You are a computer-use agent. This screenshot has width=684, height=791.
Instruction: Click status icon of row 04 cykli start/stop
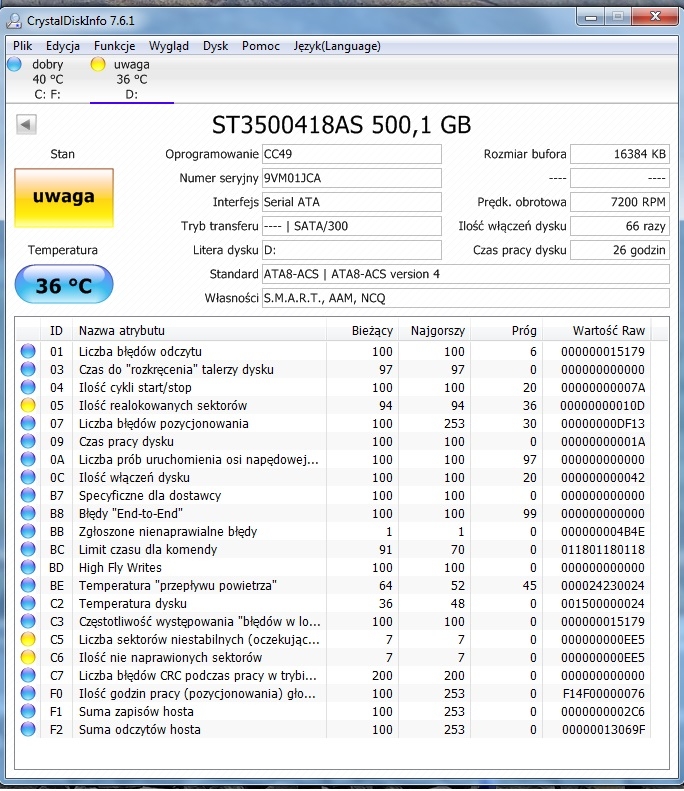(x=28, y=387)
